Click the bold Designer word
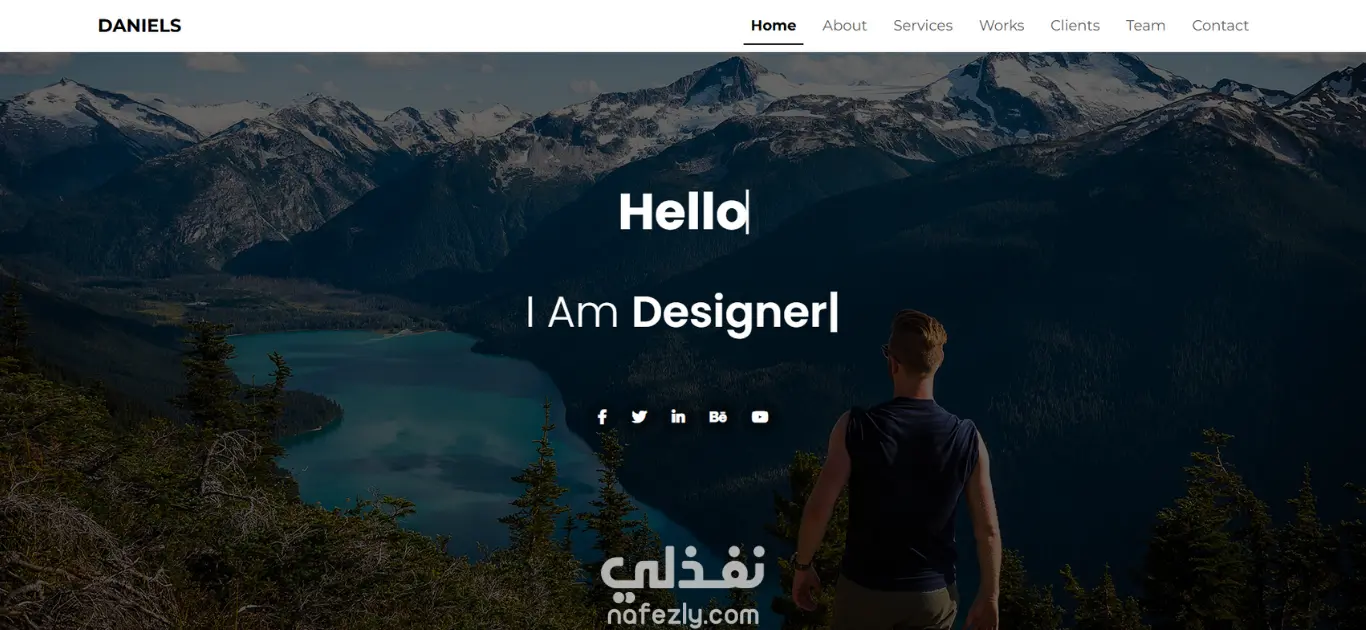 [x=730, y=312]
